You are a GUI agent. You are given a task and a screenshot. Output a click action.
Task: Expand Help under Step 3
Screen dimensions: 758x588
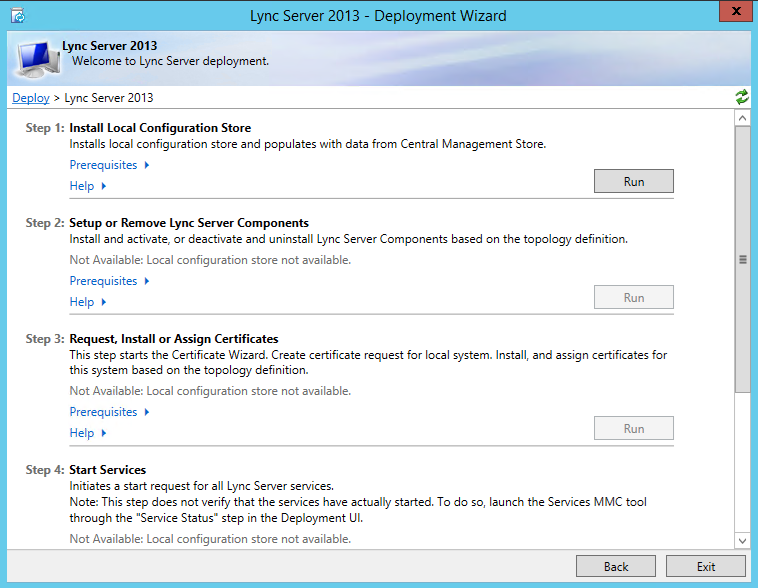click(x=87, y=433)
